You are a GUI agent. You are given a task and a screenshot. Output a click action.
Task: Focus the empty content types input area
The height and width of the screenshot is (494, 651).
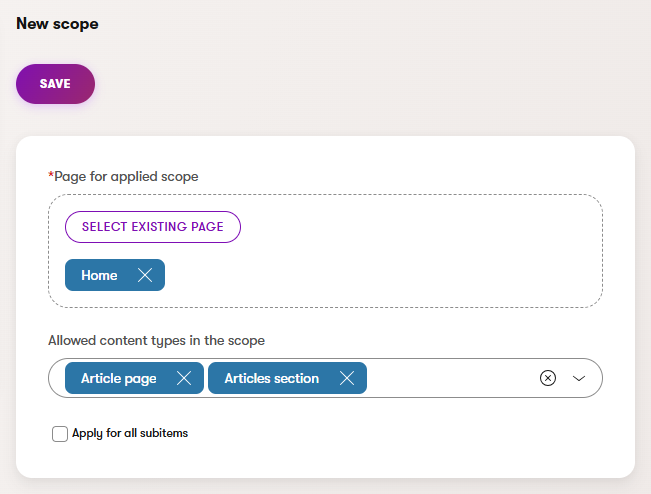pos(450,378)
